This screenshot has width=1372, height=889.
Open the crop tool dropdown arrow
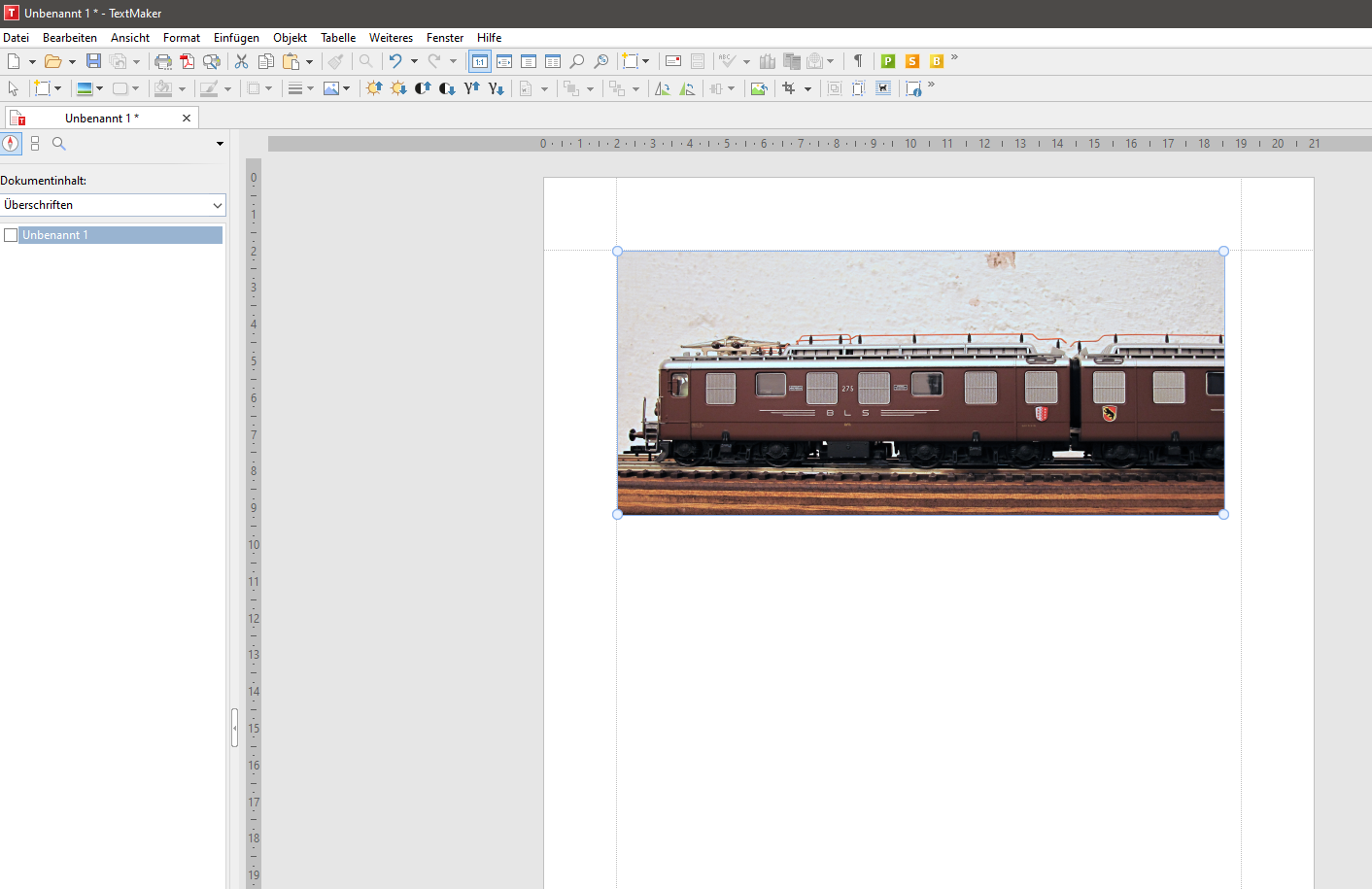807,88
